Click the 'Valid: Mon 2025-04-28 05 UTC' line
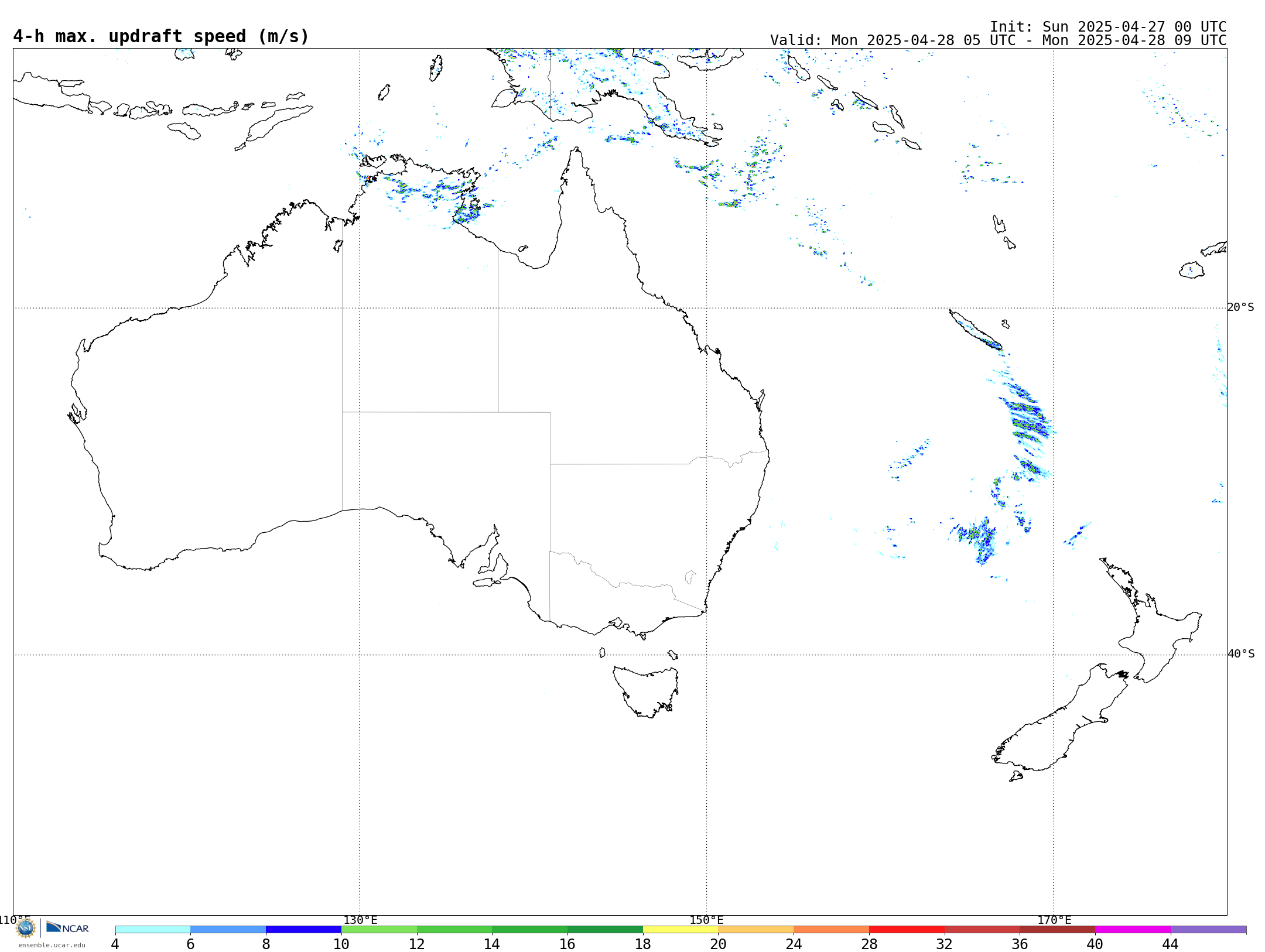The height and width of the screenshot is (952, 1265). coord(998,40)
